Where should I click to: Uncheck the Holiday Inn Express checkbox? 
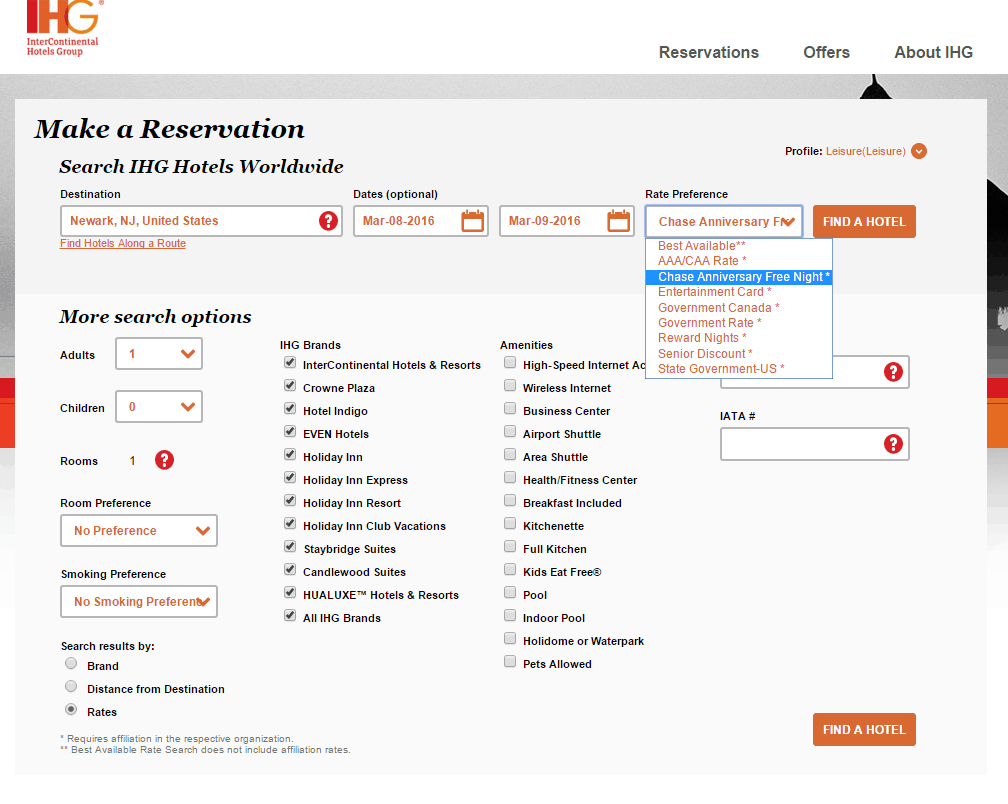pos(291,478)
